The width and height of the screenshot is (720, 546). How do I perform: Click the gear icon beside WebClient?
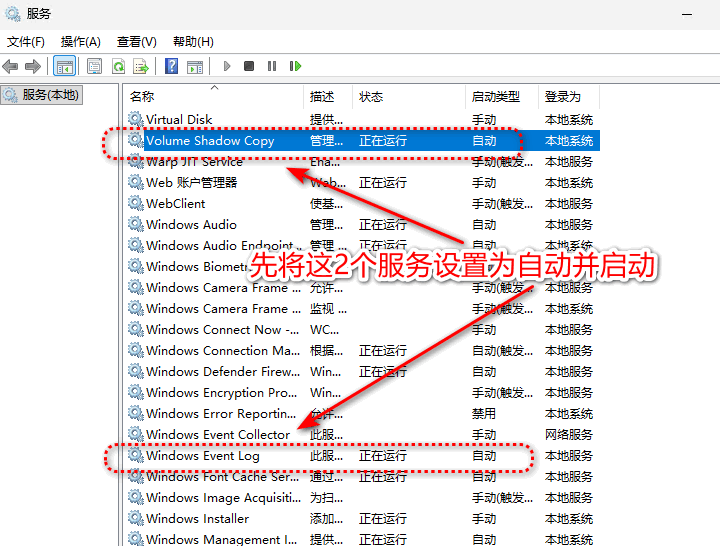point(135,203)
